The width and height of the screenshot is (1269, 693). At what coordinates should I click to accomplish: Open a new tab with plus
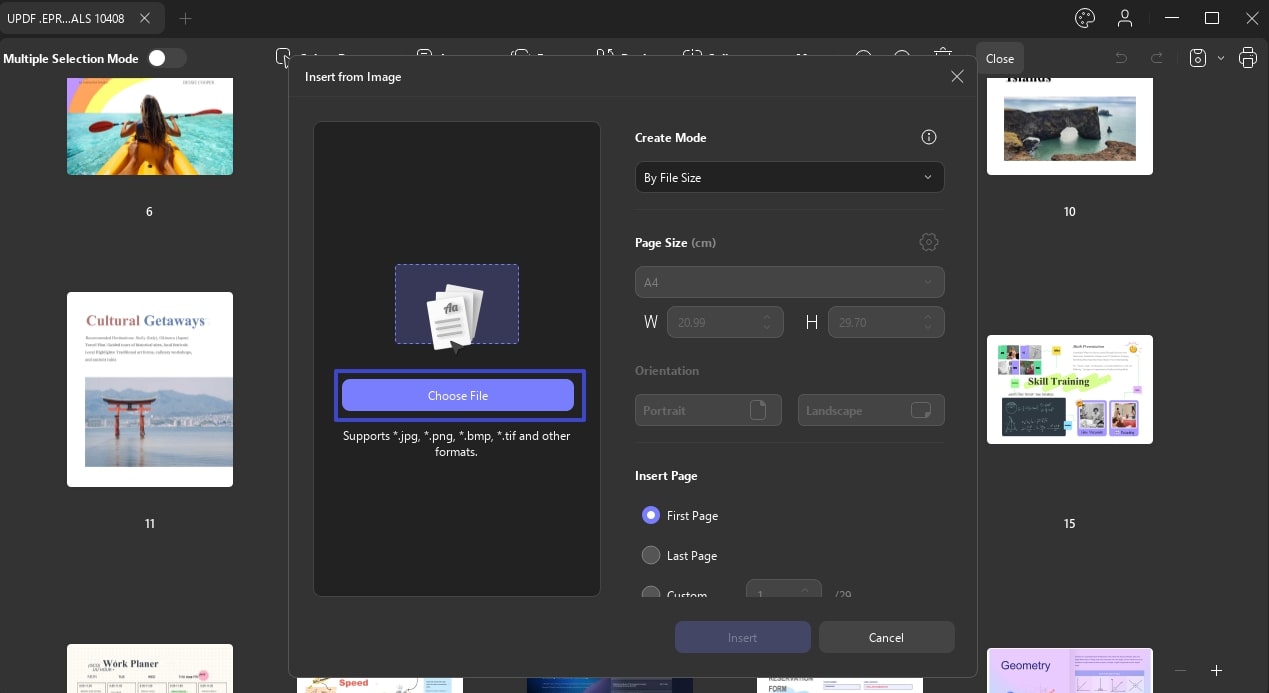[185, 18]
